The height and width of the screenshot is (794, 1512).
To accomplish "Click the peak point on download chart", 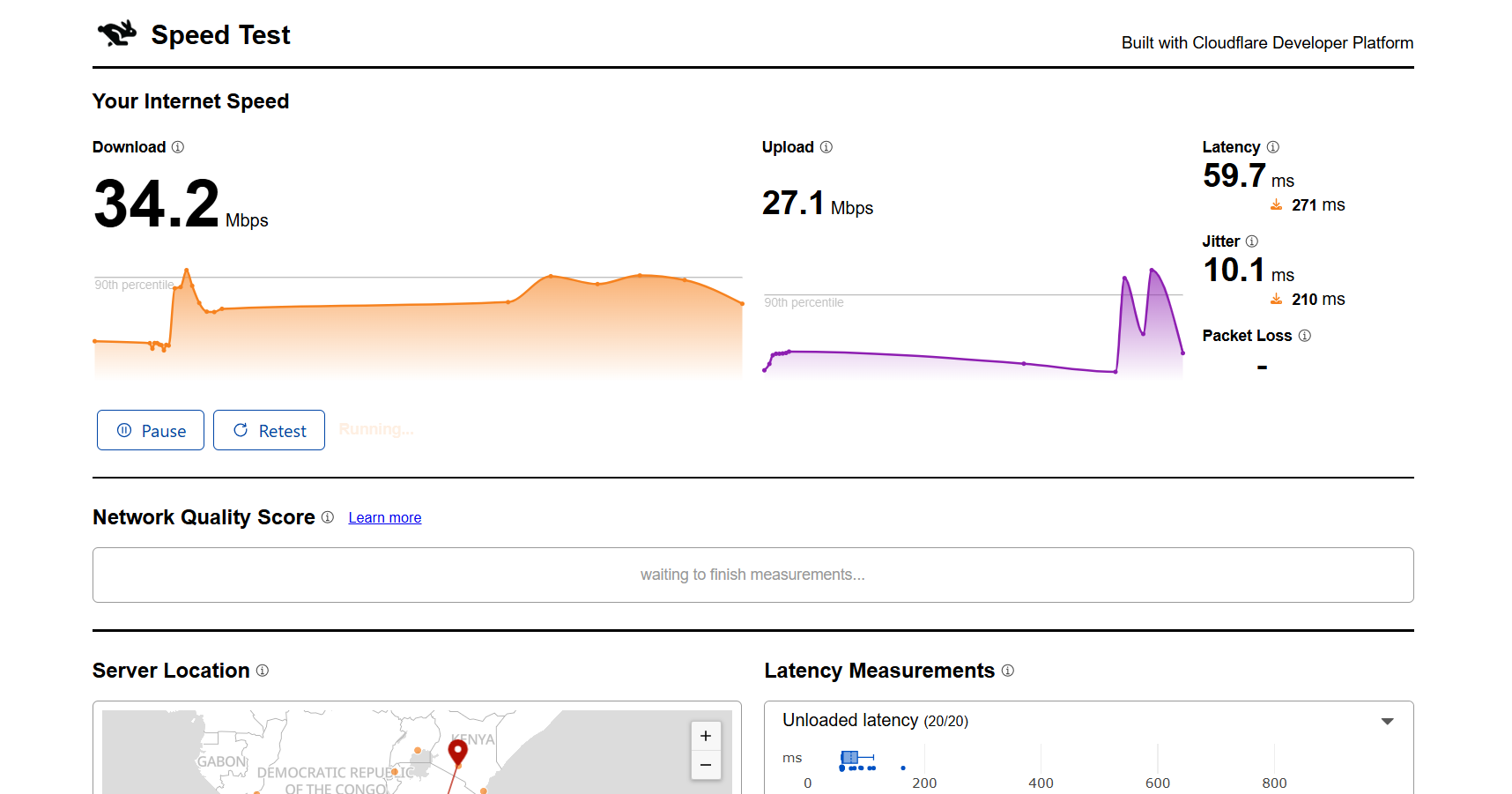I will point(187,270).
